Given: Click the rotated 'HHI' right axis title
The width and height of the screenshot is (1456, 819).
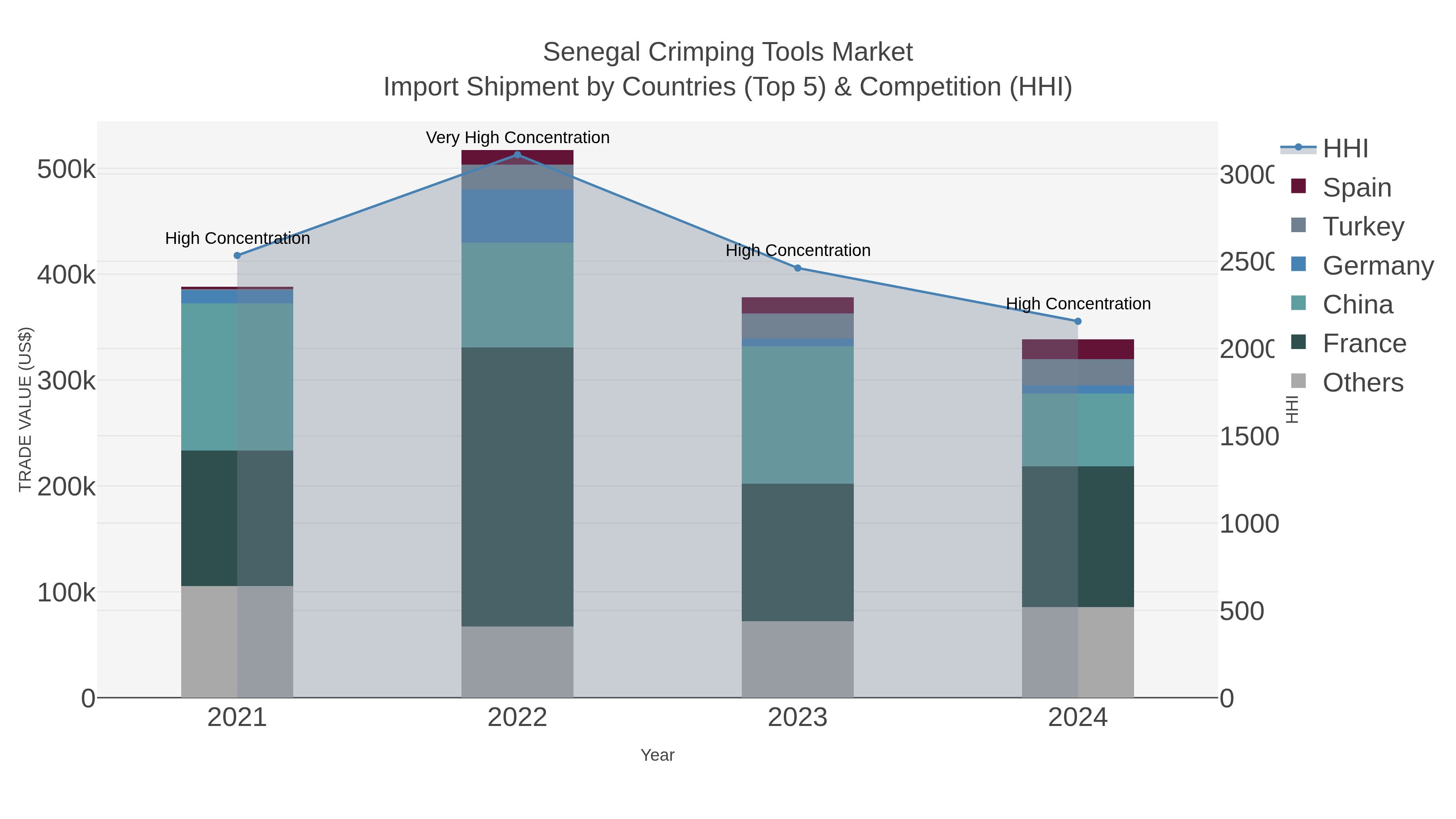Looking at the screenshot, I should [1292, 409].
